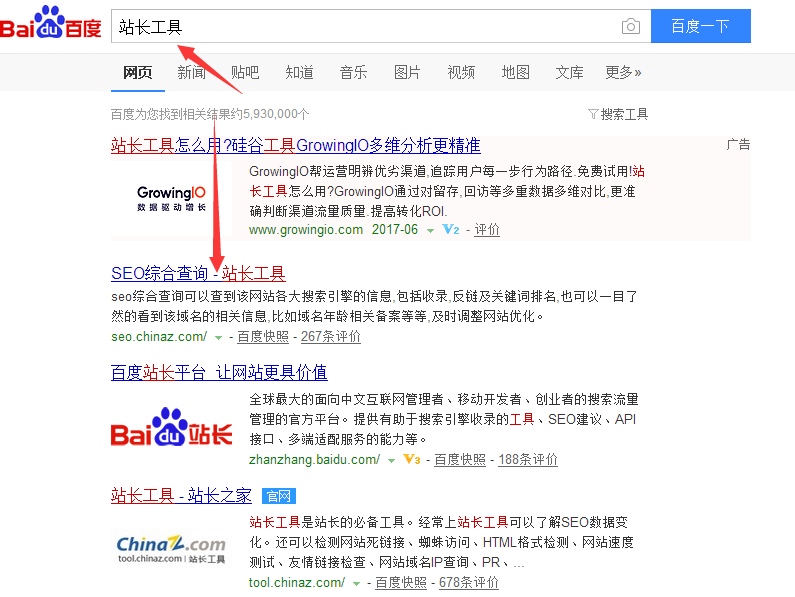Switch to the 新闻 tab

(192, 73)
